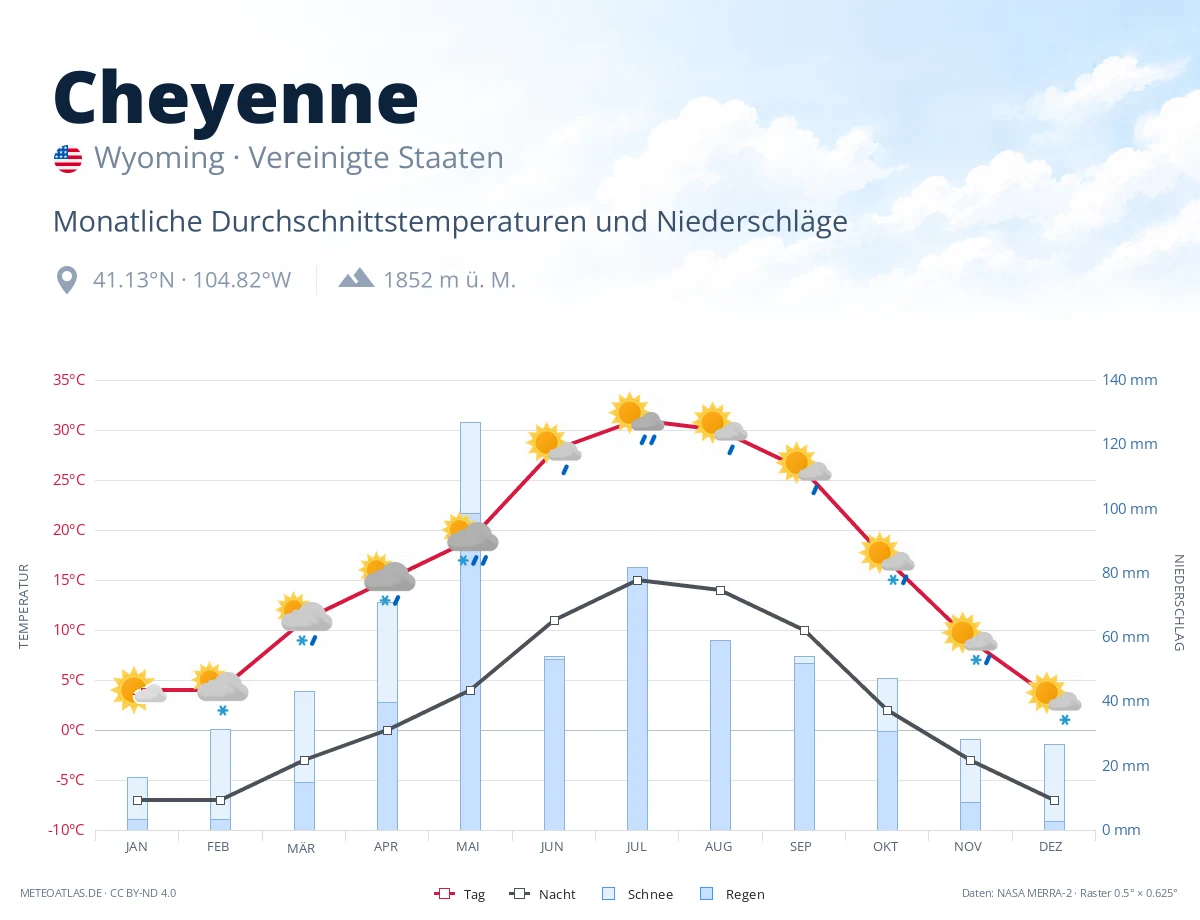
Task: Click the '0°C' axis label
Action: [x=73, y=730]
